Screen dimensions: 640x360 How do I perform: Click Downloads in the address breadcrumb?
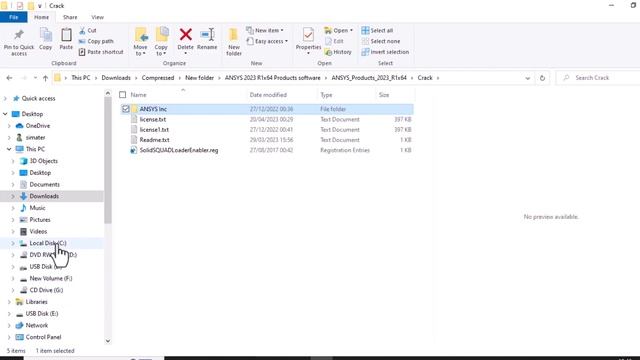click(x=116, y=78)
